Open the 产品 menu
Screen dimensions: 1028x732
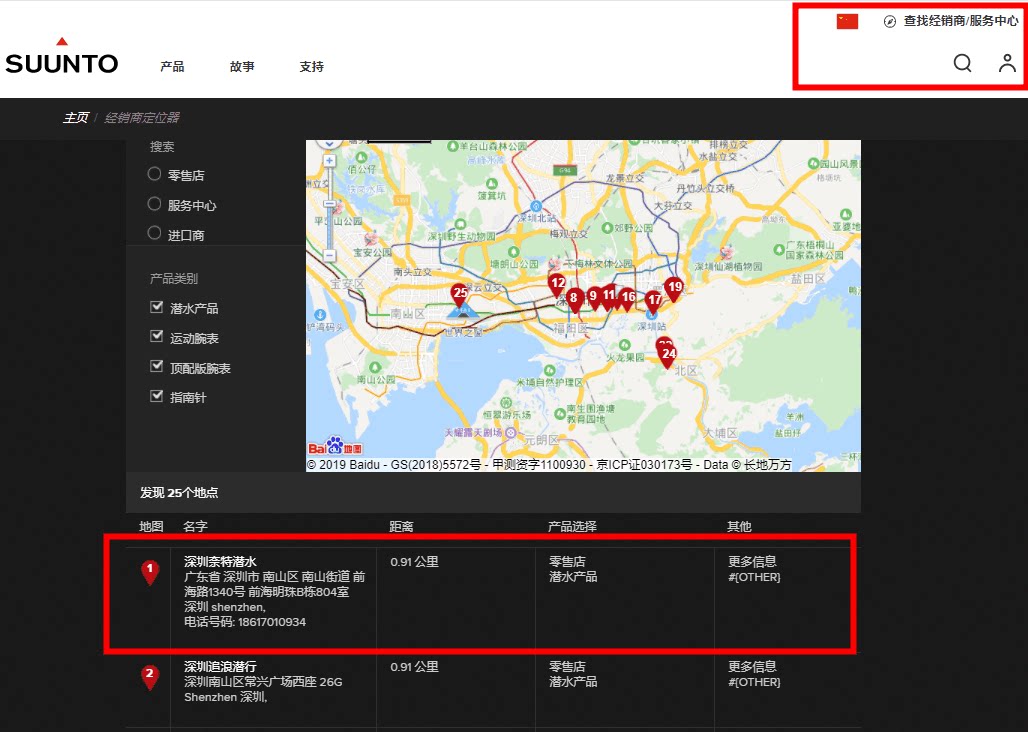pos(172,66)
